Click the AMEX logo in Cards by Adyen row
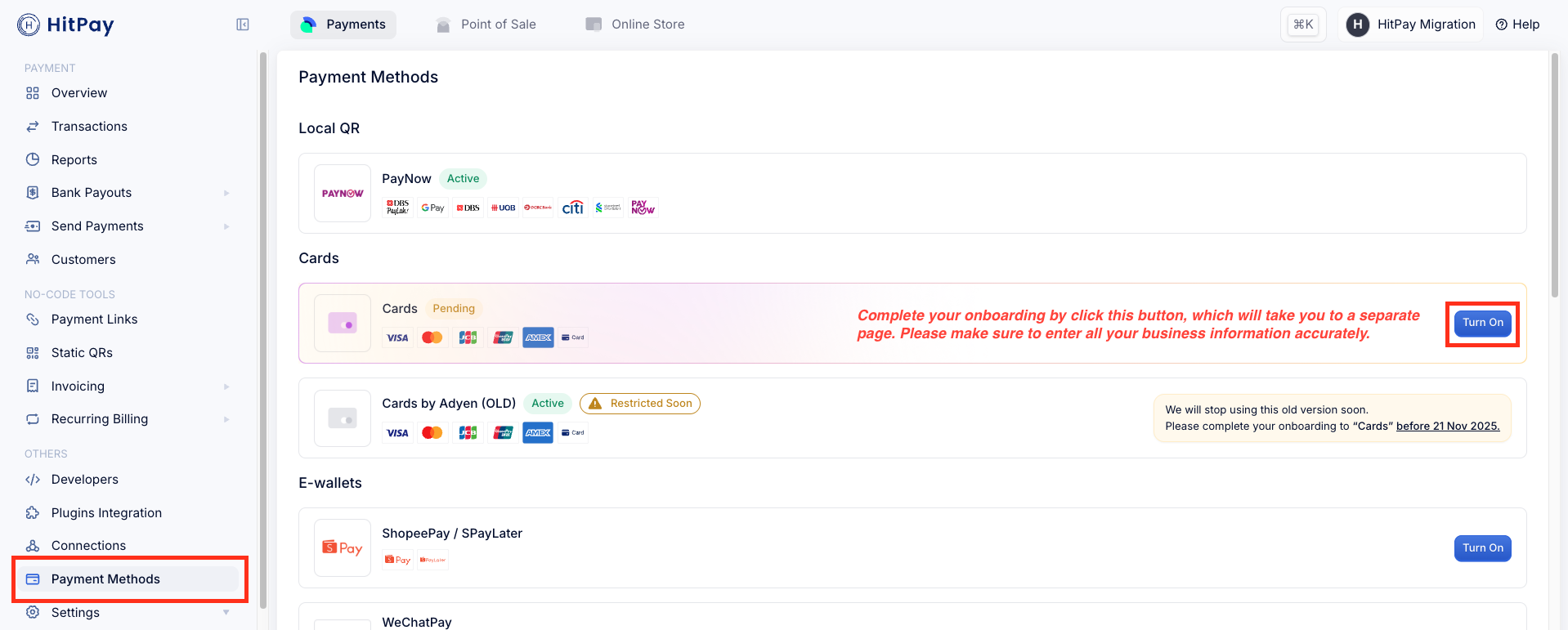Image resolution: width=1568 pixels, height=630 pixels. coord(538,433)
